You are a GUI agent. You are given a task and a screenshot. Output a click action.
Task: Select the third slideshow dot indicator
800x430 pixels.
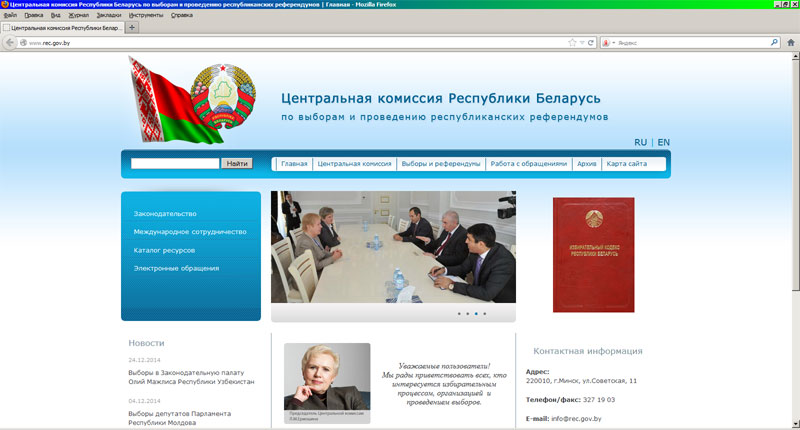point(476,314)
